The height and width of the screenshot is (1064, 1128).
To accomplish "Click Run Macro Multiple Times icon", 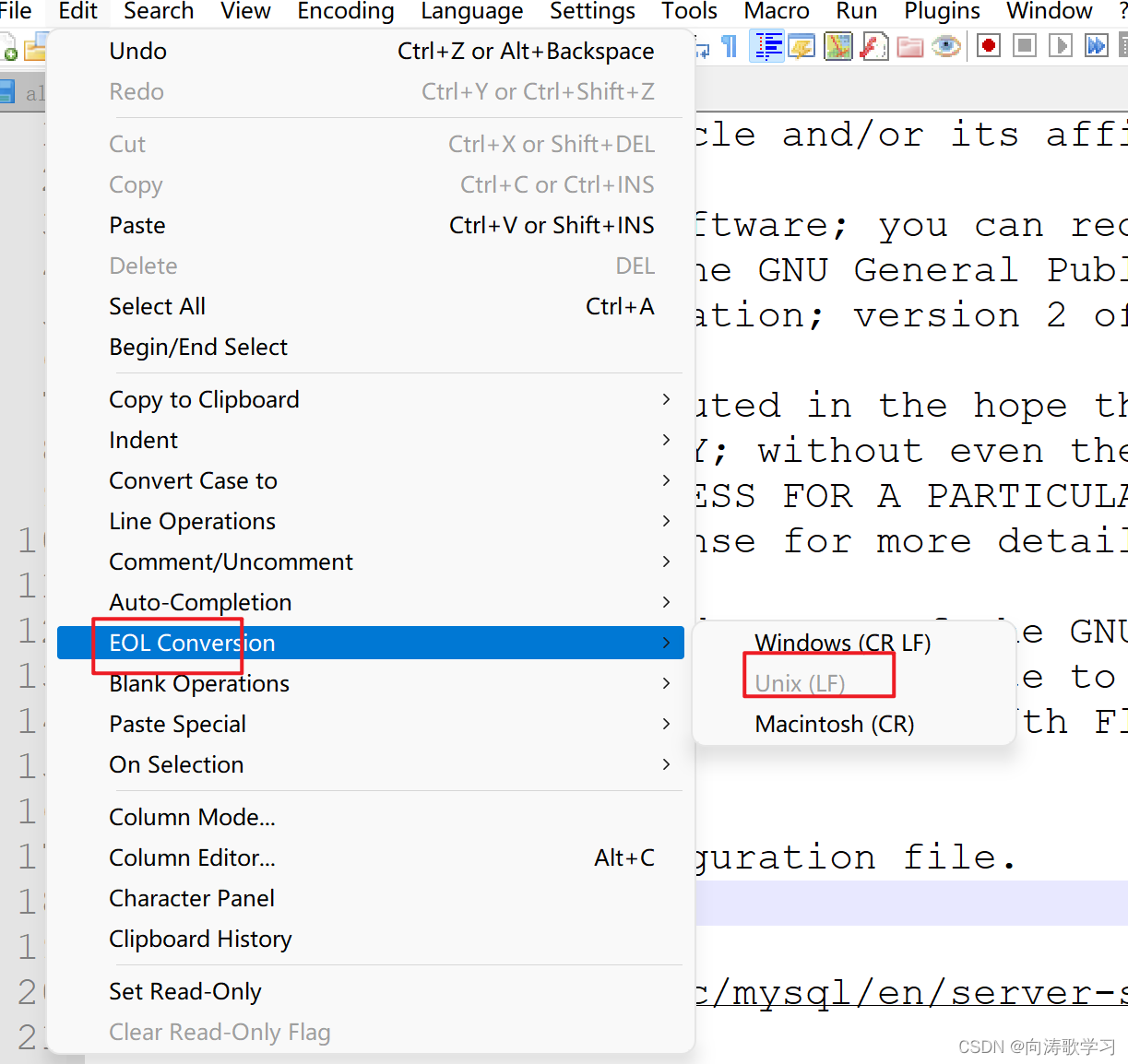I will click(x=1097, y=46).
